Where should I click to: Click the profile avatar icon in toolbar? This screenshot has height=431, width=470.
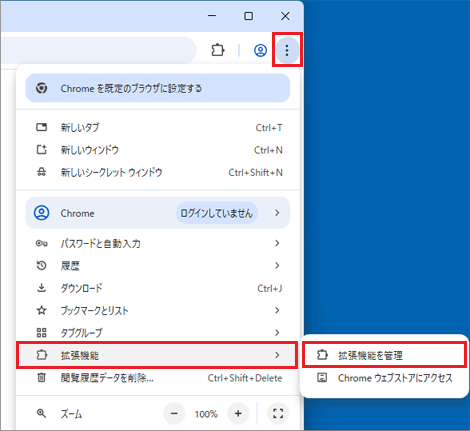(260, 50)
